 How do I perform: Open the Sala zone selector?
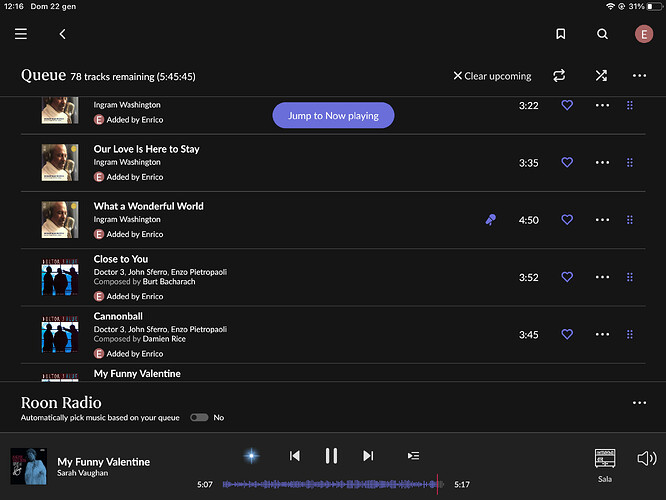pyautogui.click(x=605, y=466)
